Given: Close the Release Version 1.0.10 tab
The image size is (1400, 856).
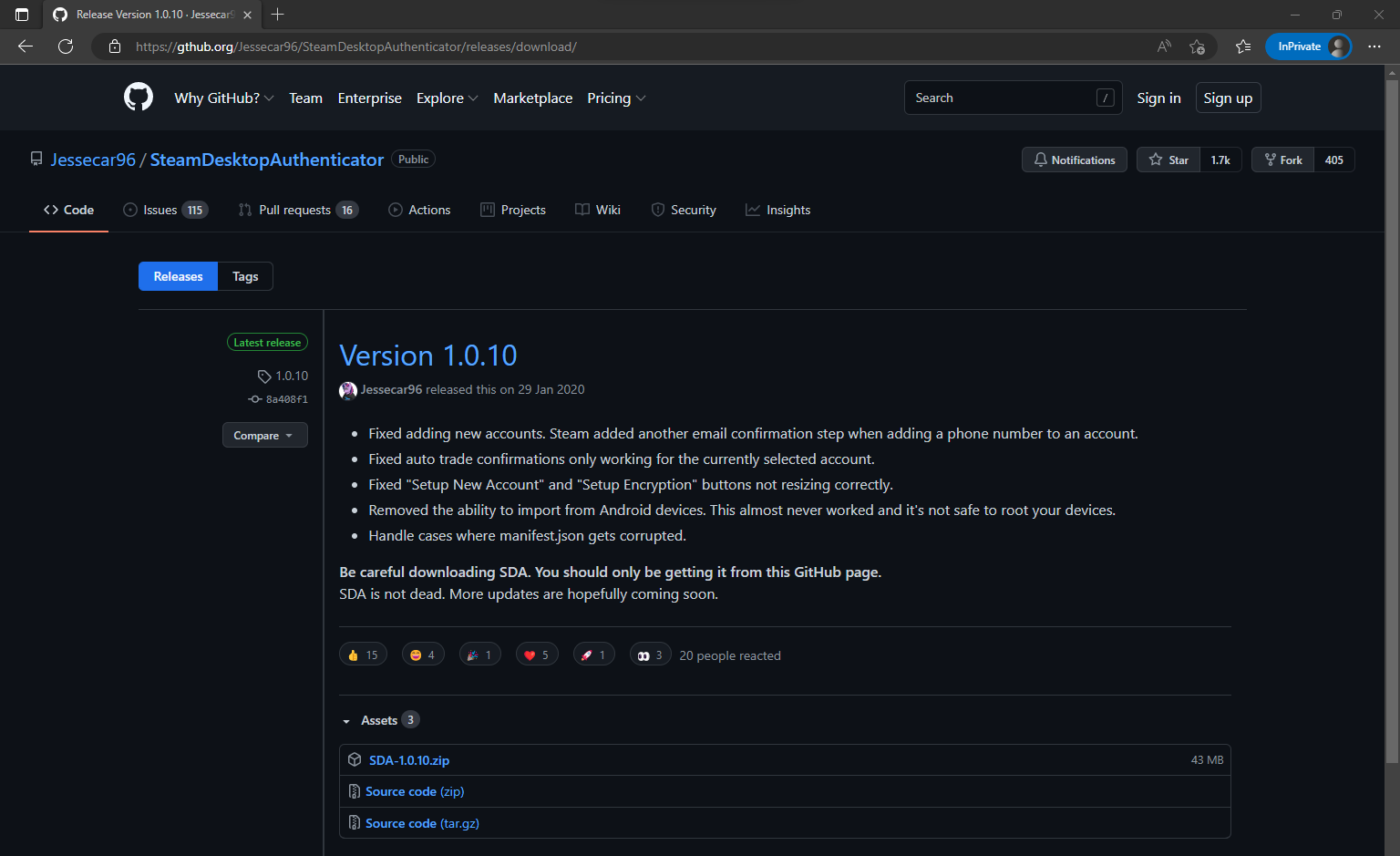Looking at the screenshot, I should click(x=247, y=15).
